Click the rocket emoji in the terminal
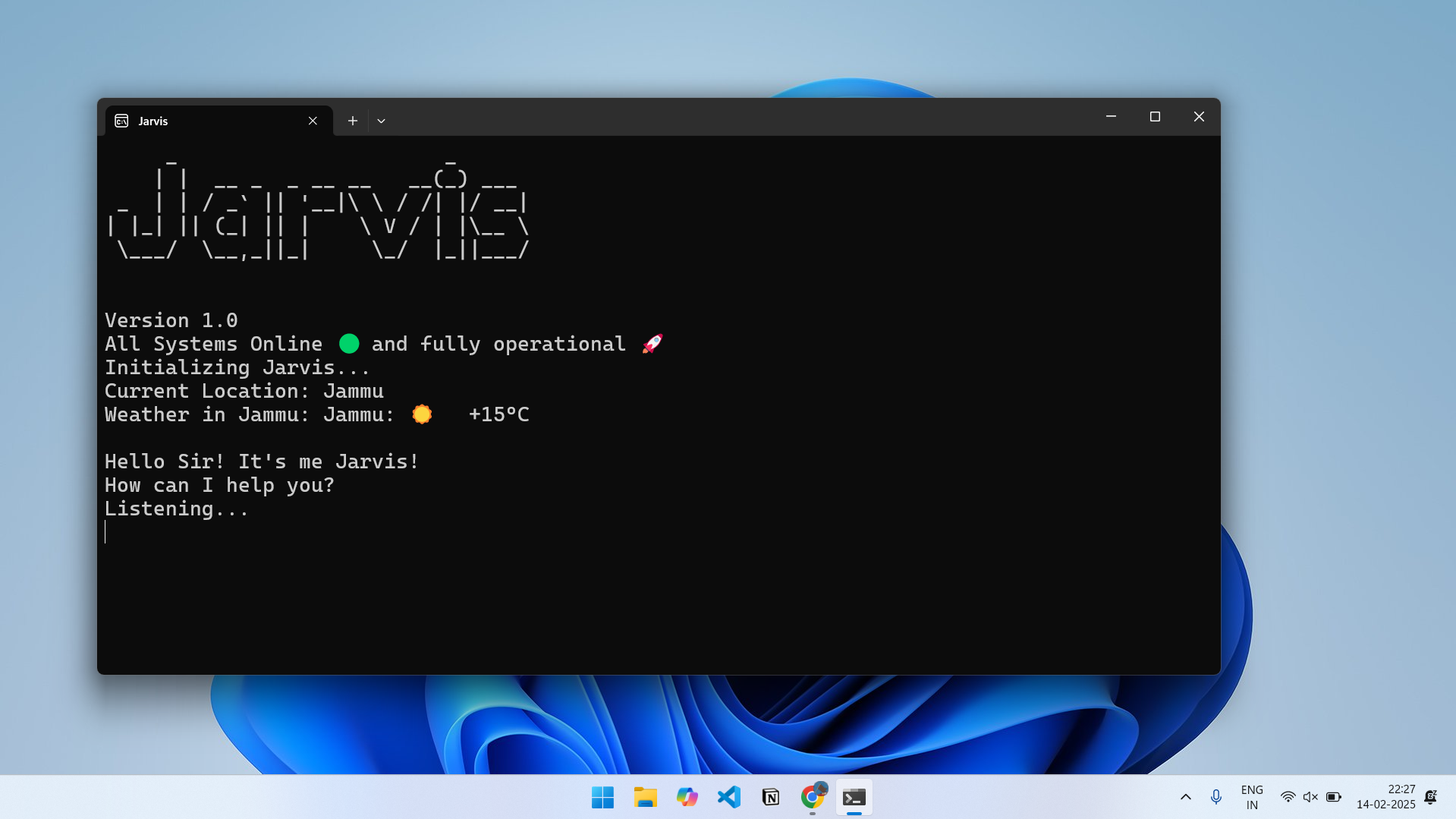This screenshot has height=819, width=1456. [x=653, y=344]
